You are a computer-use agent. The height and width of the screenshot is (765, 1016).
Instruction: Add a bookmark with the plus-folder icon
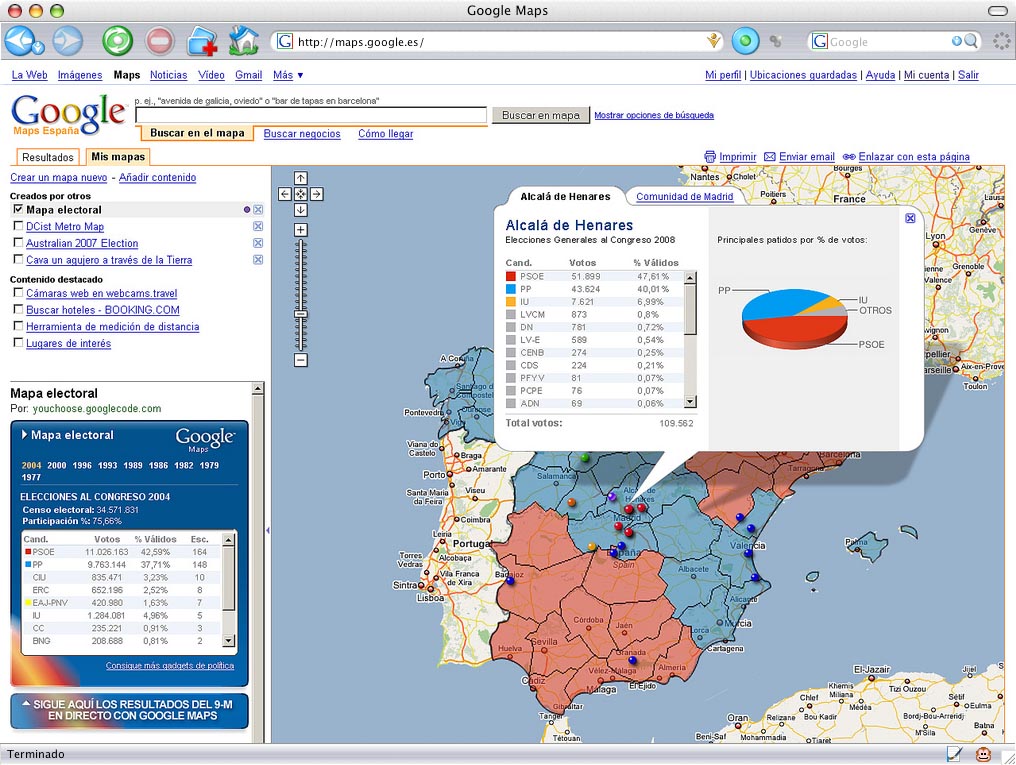click(x=202, y=42)
